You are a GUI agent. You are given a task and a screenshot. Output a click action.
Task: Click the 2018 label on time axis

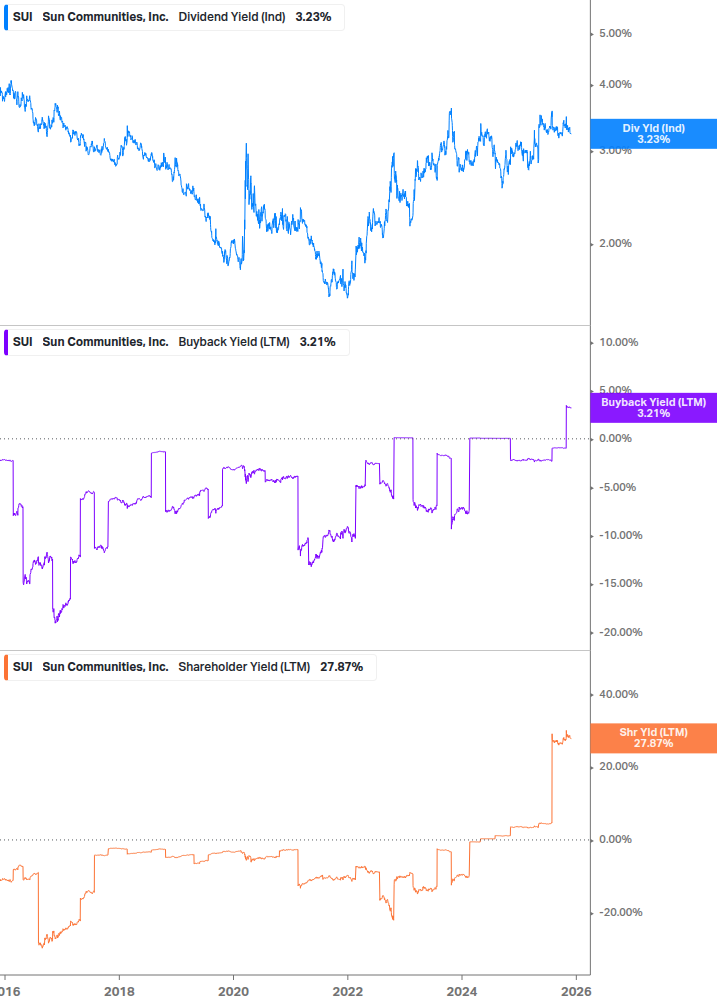coord(119,992)
